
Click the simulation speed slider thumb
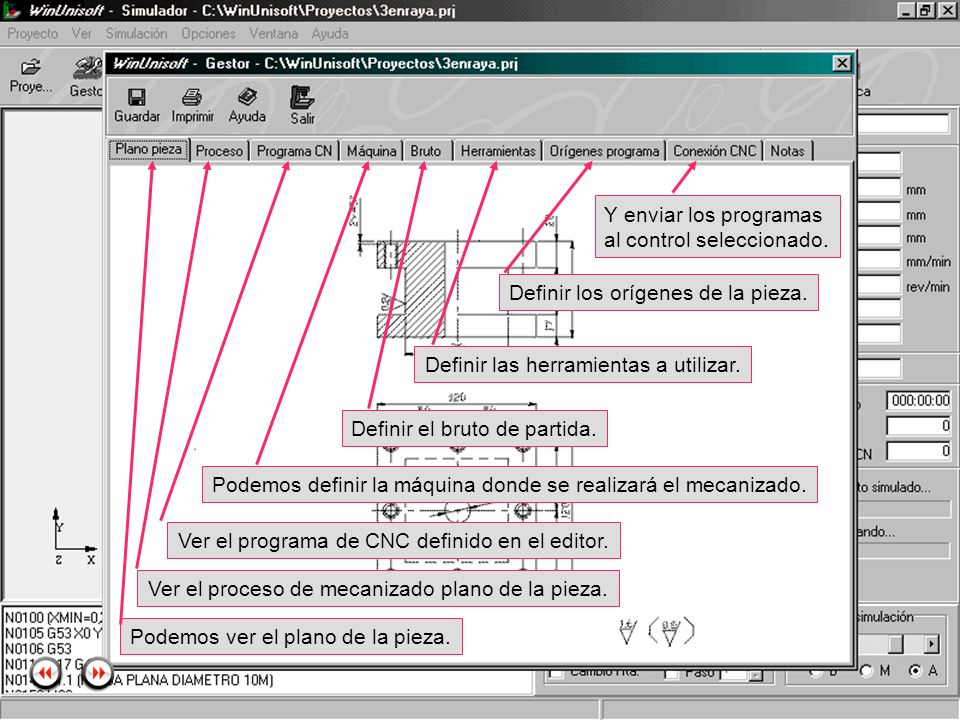896,643
